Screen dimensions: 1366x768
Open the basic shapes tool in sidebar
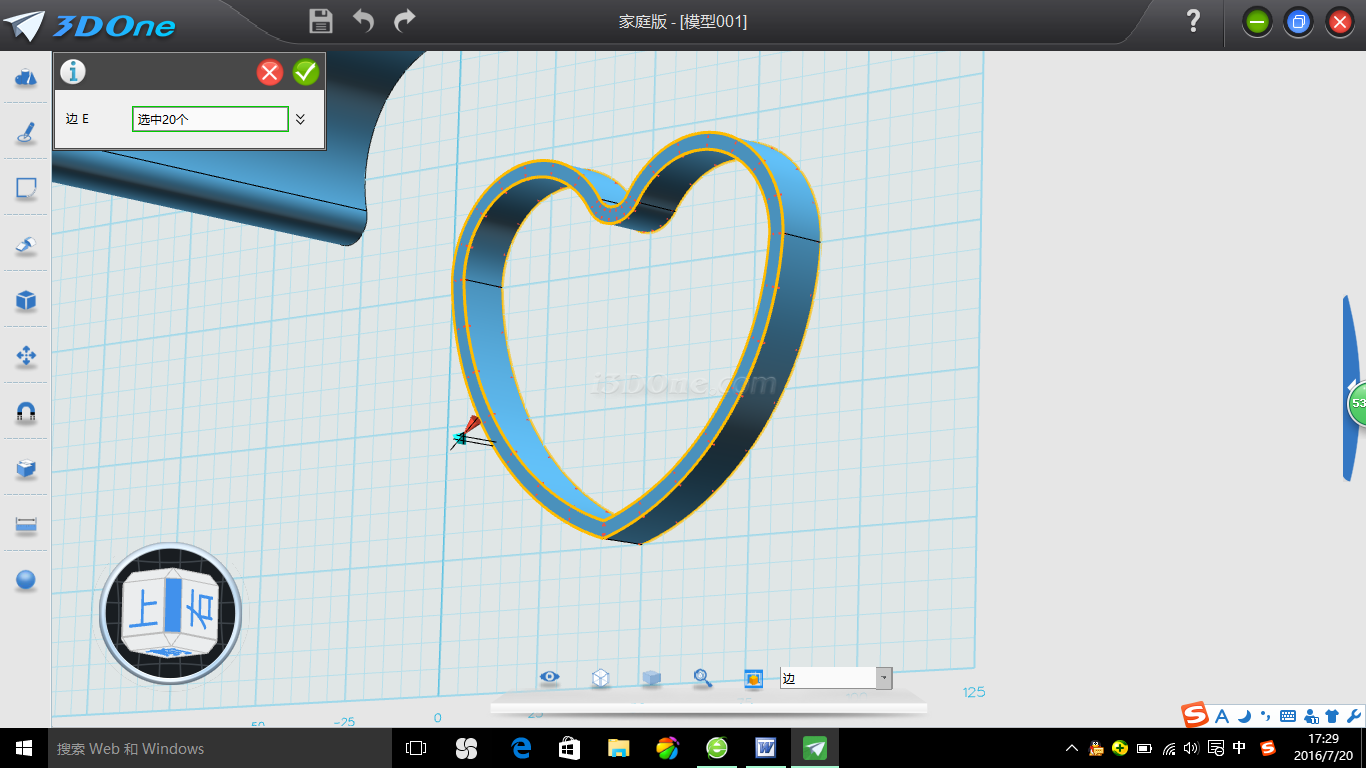click(x=26, y=78)
